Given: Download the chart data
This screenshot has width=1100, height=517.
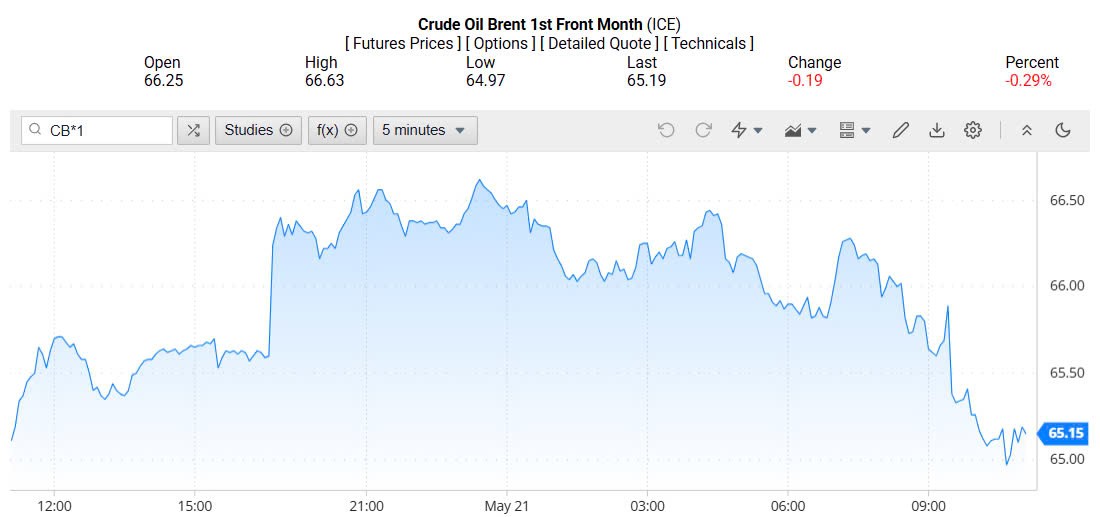Looking at the screenshot, I should (937, 130).
